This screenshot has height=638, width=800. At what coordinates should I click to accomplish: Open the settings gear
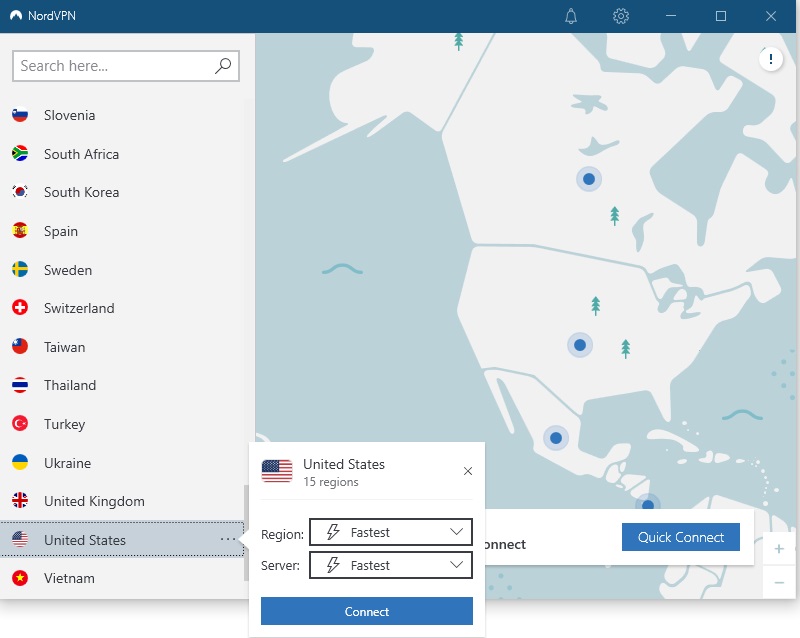point(620,16)
